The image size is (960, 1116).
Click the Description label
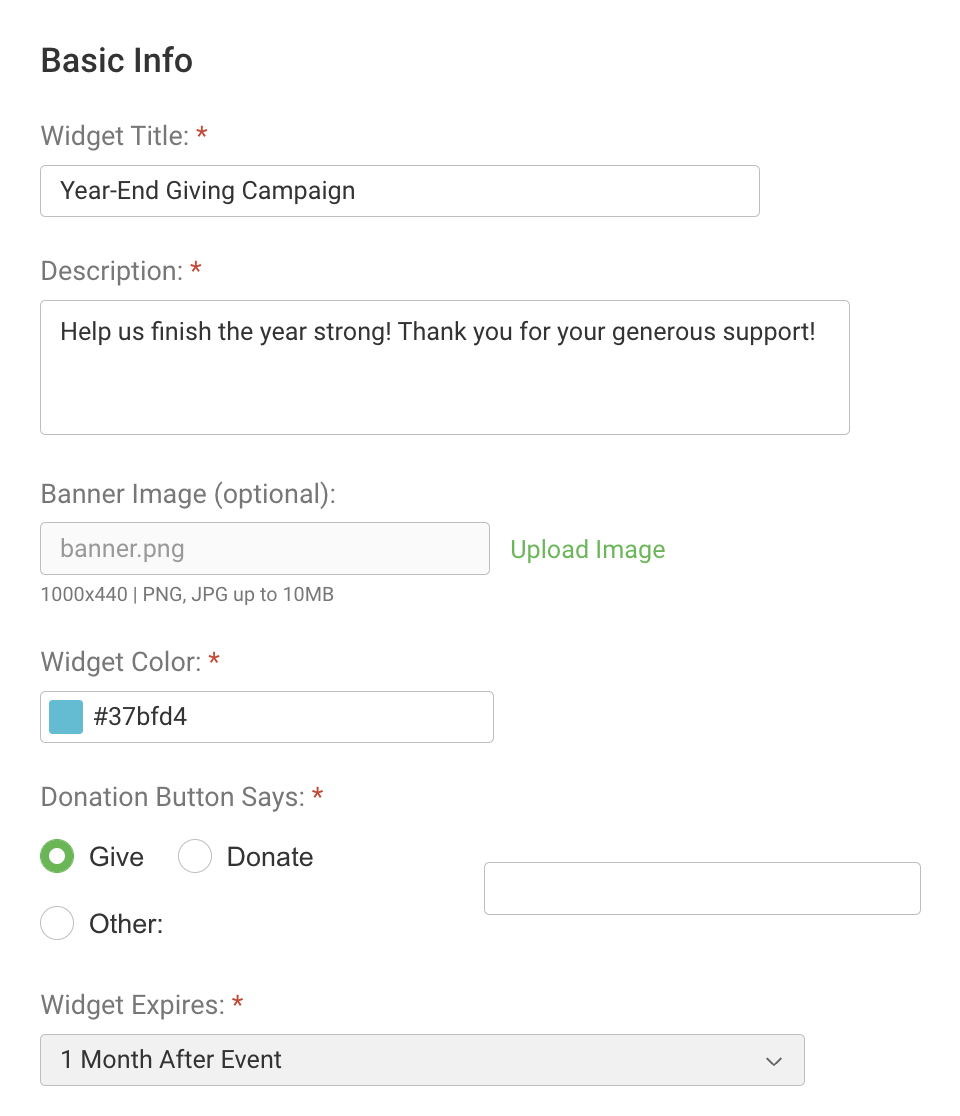[x=111, y=270]
